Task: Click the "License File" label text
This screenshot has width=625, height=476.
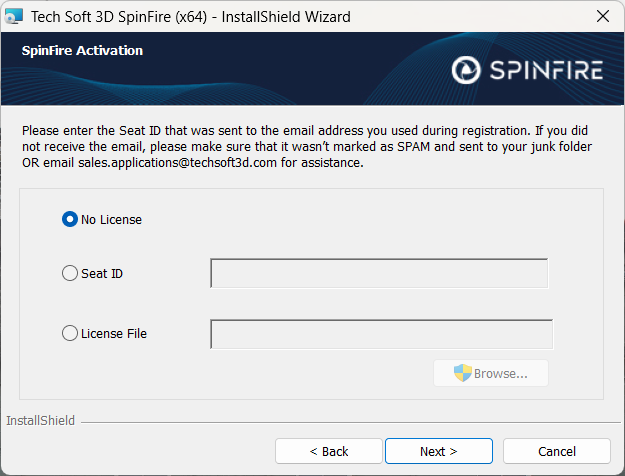Action: pos(114,333)
